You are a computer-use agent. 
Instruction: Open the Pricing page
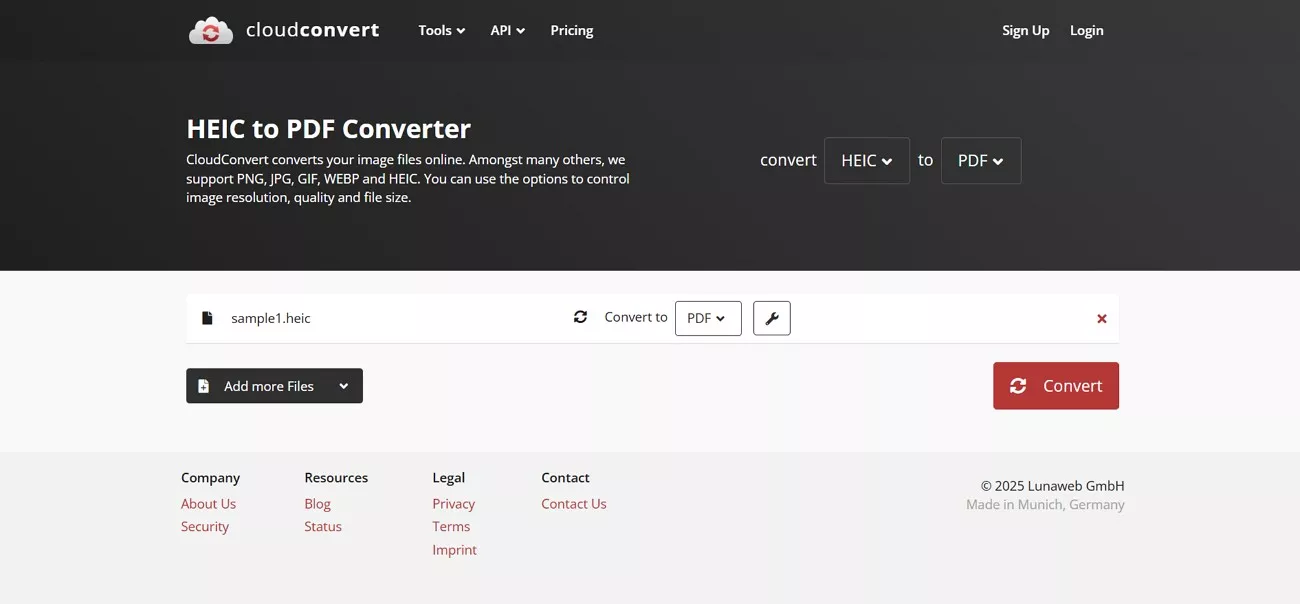(x=571, y=30)
